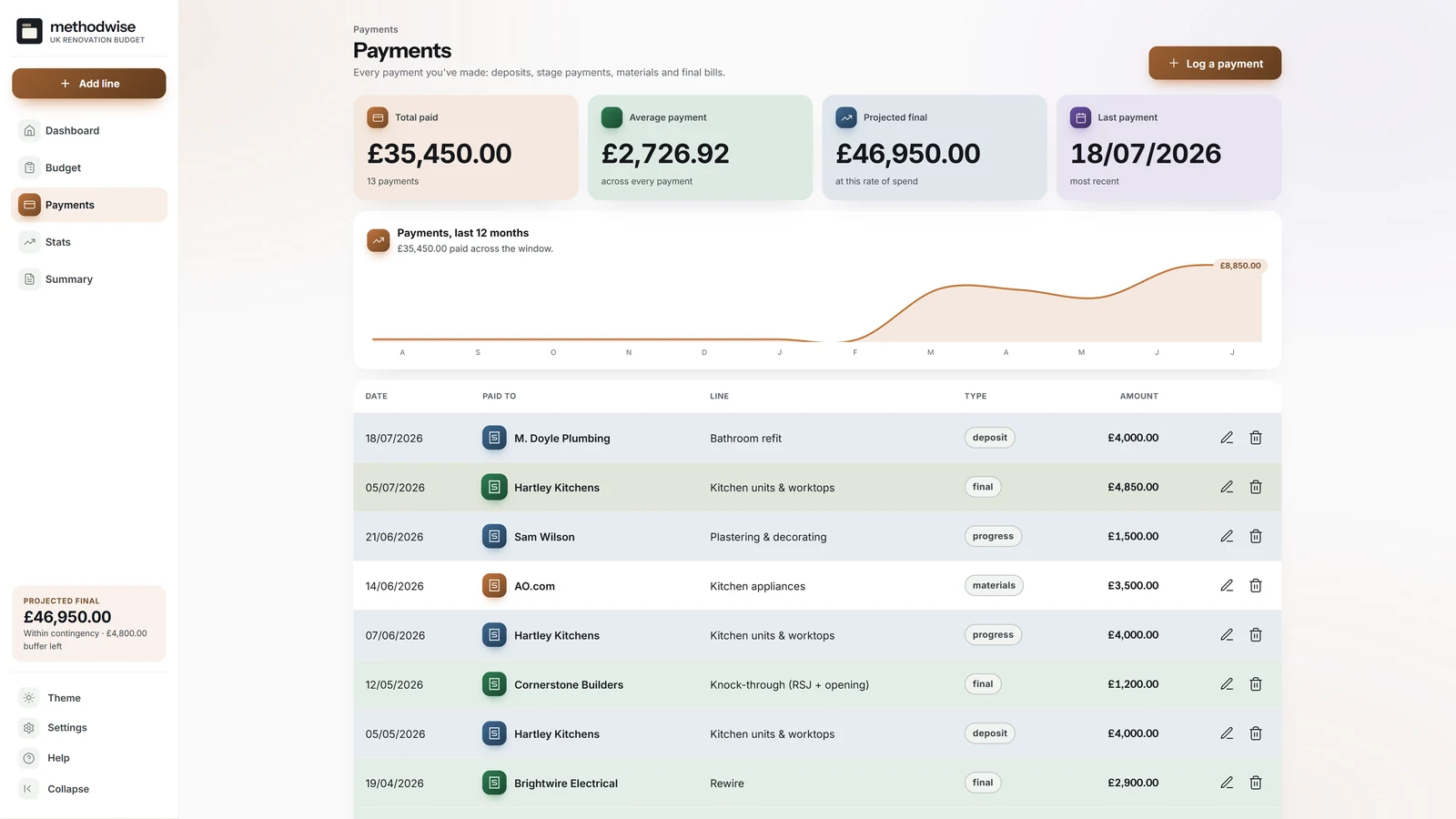Image resolution: width=1456 pixels, height=819 pixels.
Task: Click the deposit tag on M. Doyle Plumbing row
Action: point(990,438)
